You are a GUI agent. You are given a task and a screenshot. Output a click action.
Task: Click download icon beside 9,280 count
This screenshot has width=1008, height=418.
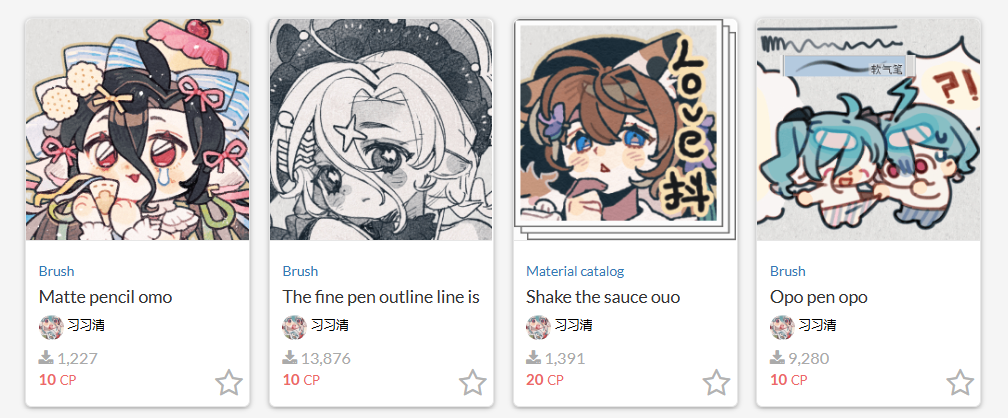pyautogui.click(x=777, y=358)
